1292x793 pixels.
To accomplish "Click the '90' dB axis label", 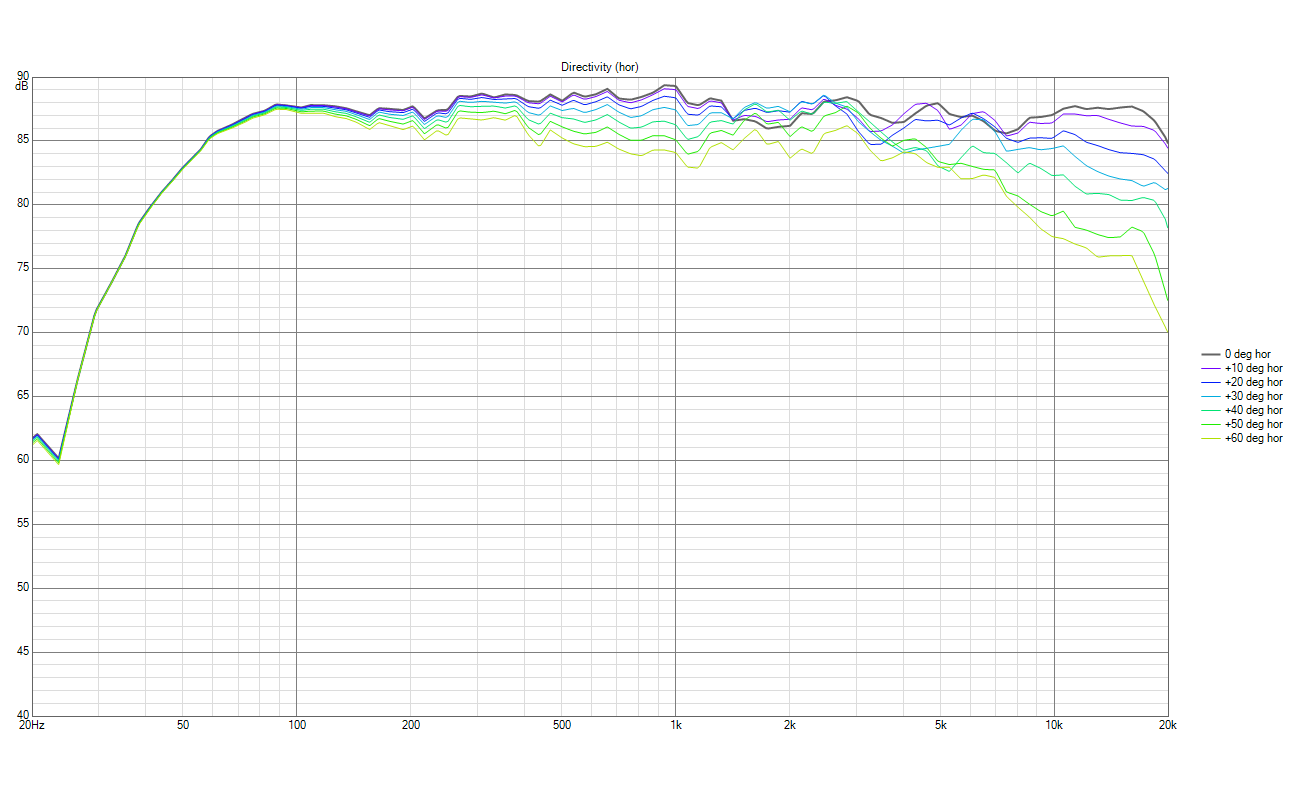I will coord(23,76).
